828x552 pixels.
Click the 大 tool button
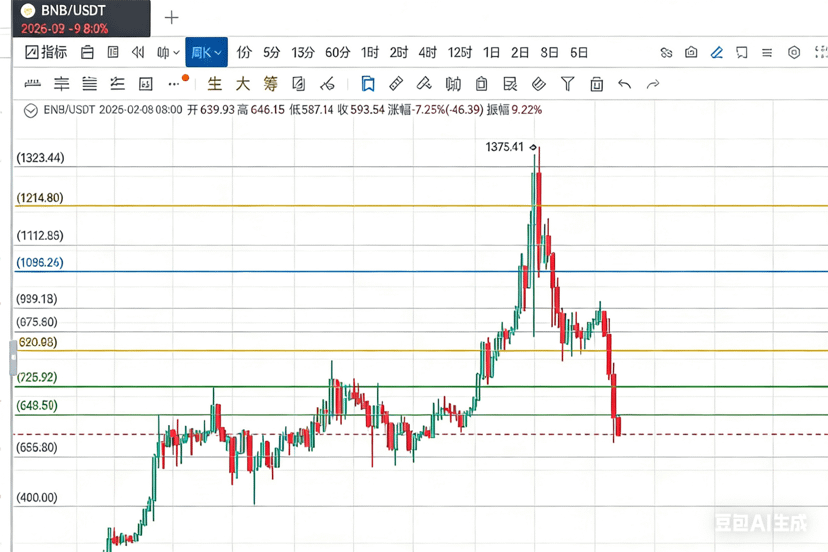[x=242, y=83]
